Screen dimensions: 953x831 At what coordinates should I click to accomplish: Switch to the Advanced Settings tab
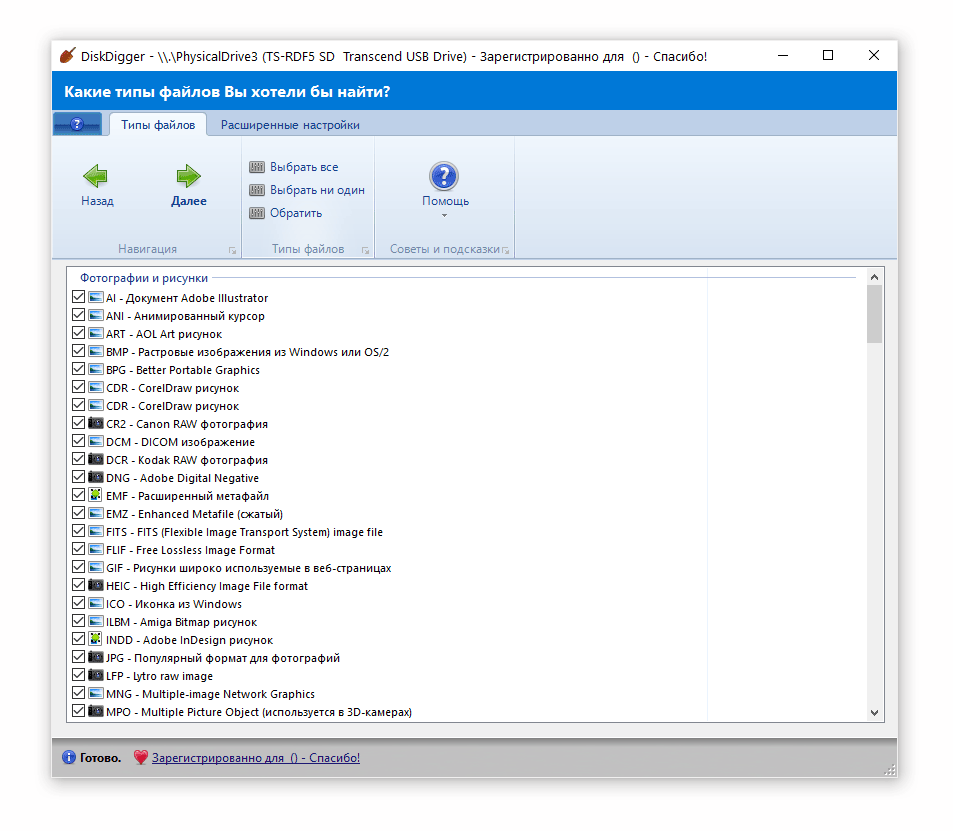tap(290, 125)
